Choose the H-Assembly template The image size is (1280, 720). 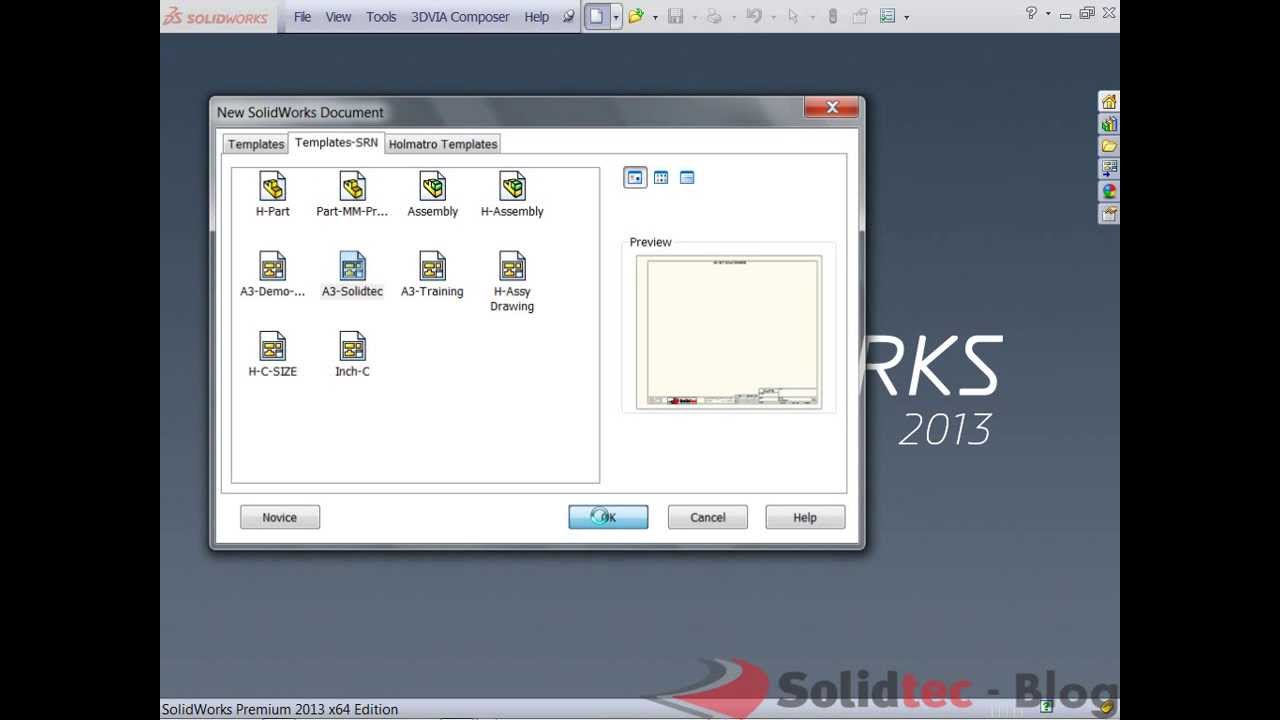512,195
